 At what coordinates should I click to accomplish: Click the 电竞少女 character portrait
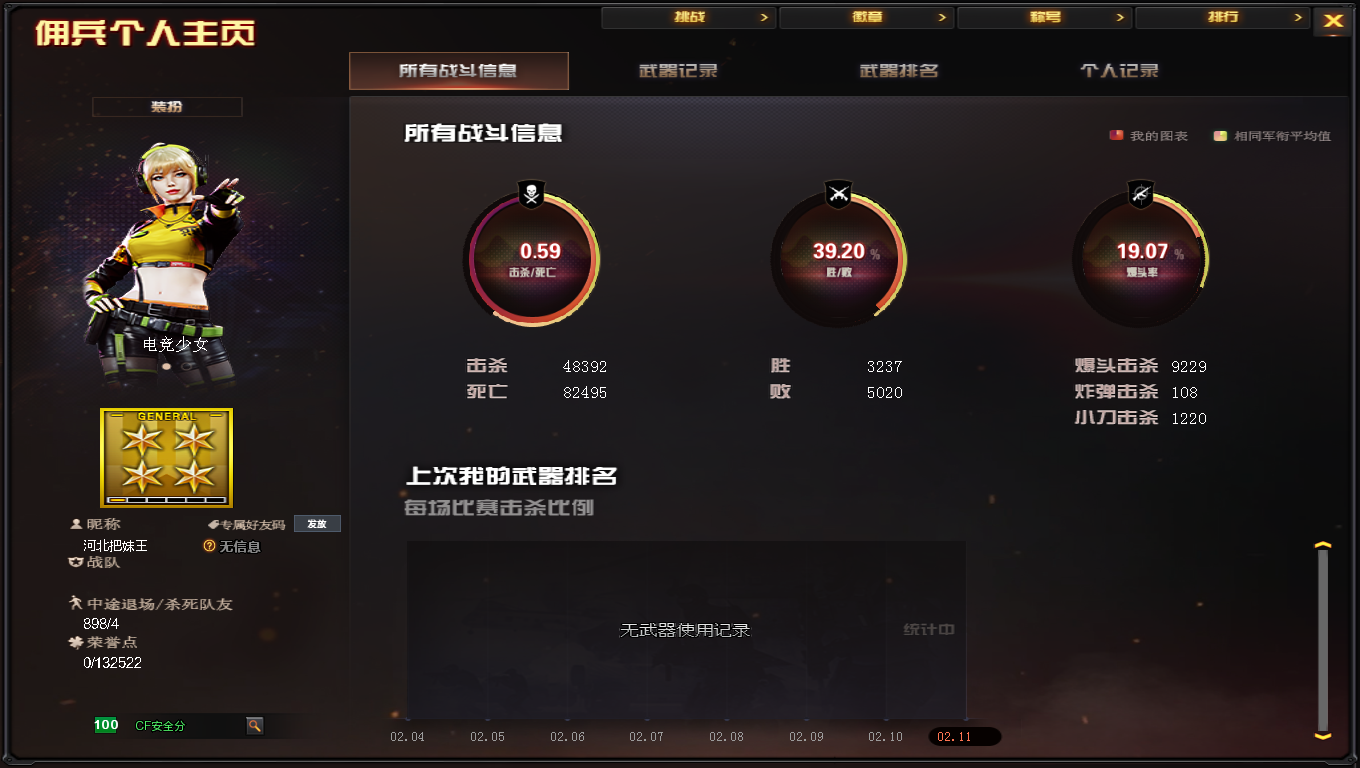(166, 265)
